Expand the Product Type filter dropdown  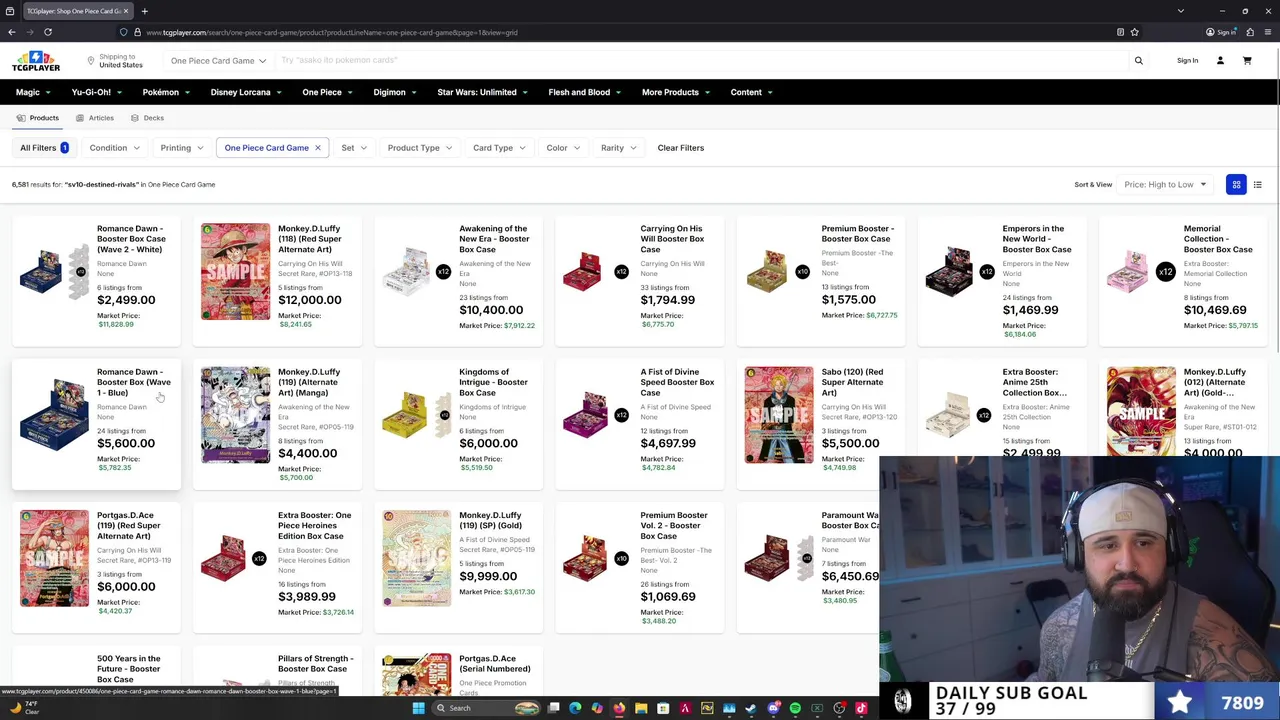coord(420,148)
